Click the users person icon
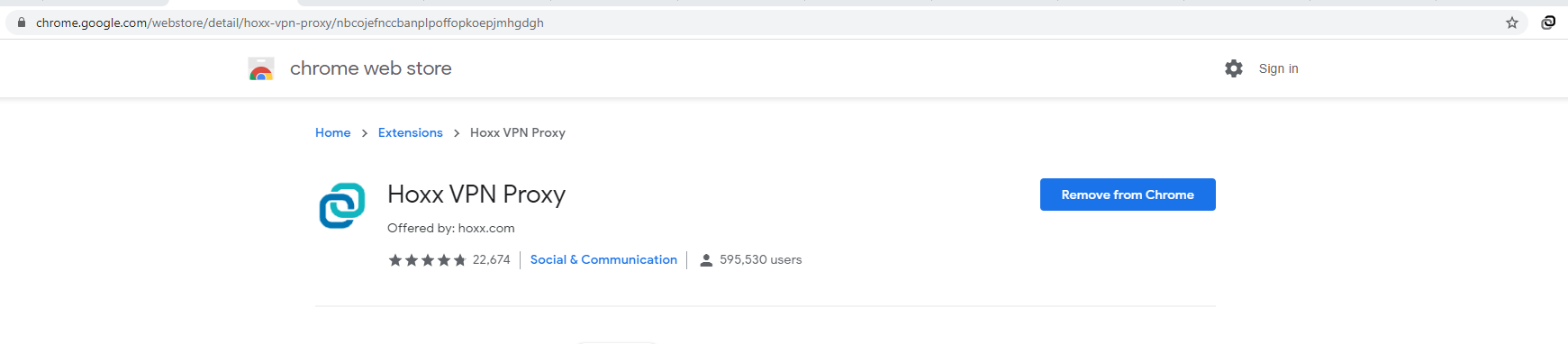Image resolution: width=1568 pixels, height=344 pixels. (x=706, y=260)
